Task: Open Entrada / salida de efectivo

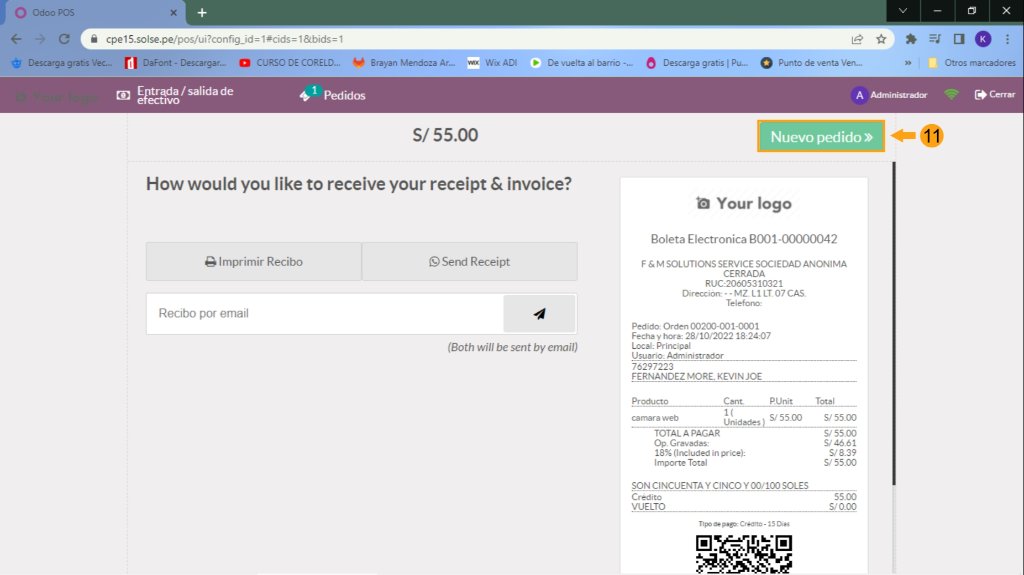Action: point(176,95)
